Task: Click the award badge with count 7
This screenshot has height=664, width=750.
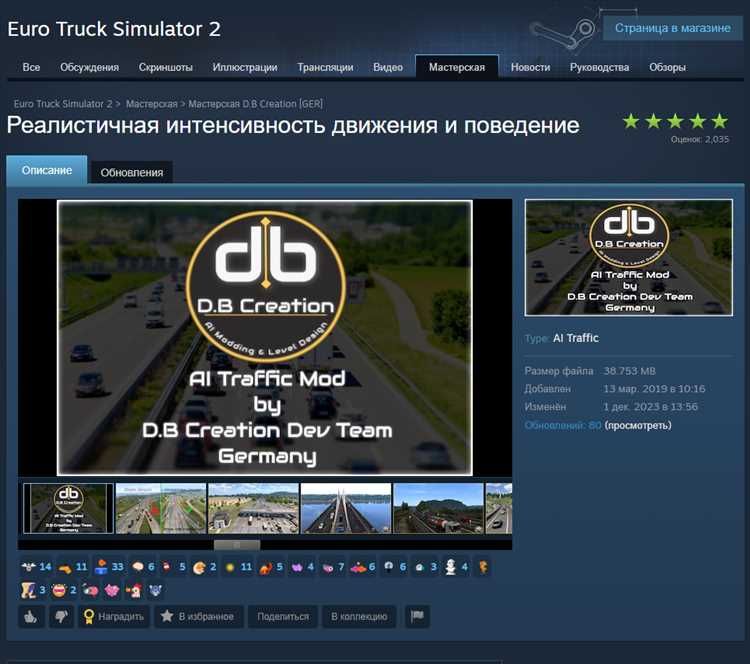Action: (x=333, y=567)
